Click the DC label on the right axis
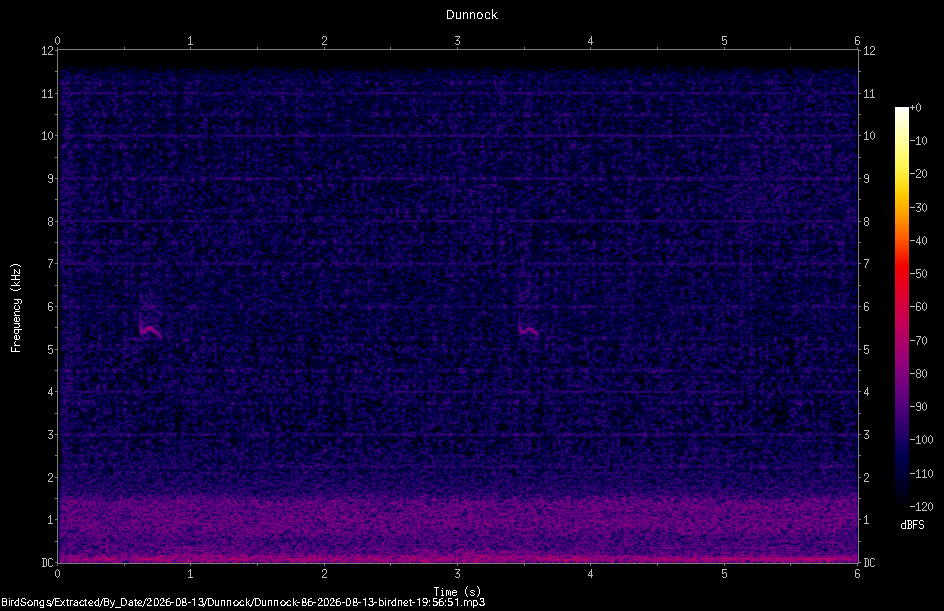This screenshot has height=611, width=944. point(869,563)
